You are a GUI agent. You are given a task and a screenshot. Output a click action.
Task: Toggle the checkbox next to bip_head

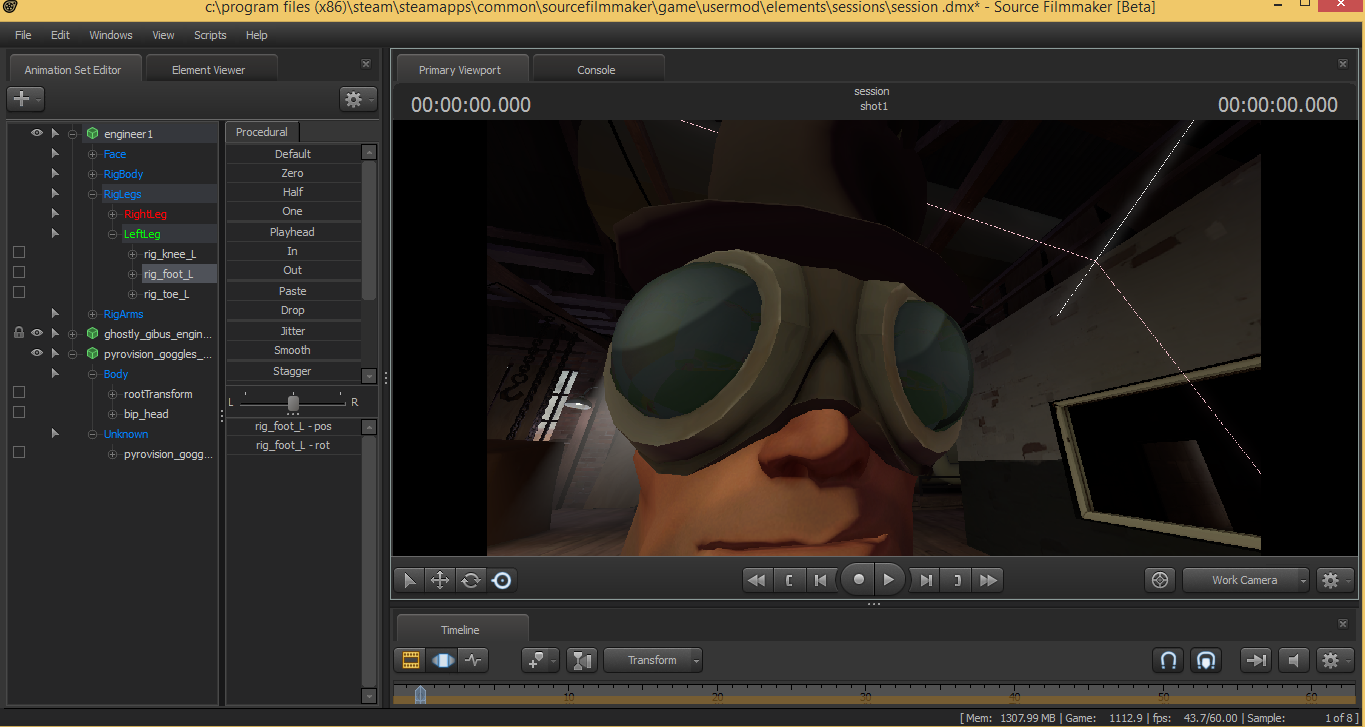click(19, 412)
